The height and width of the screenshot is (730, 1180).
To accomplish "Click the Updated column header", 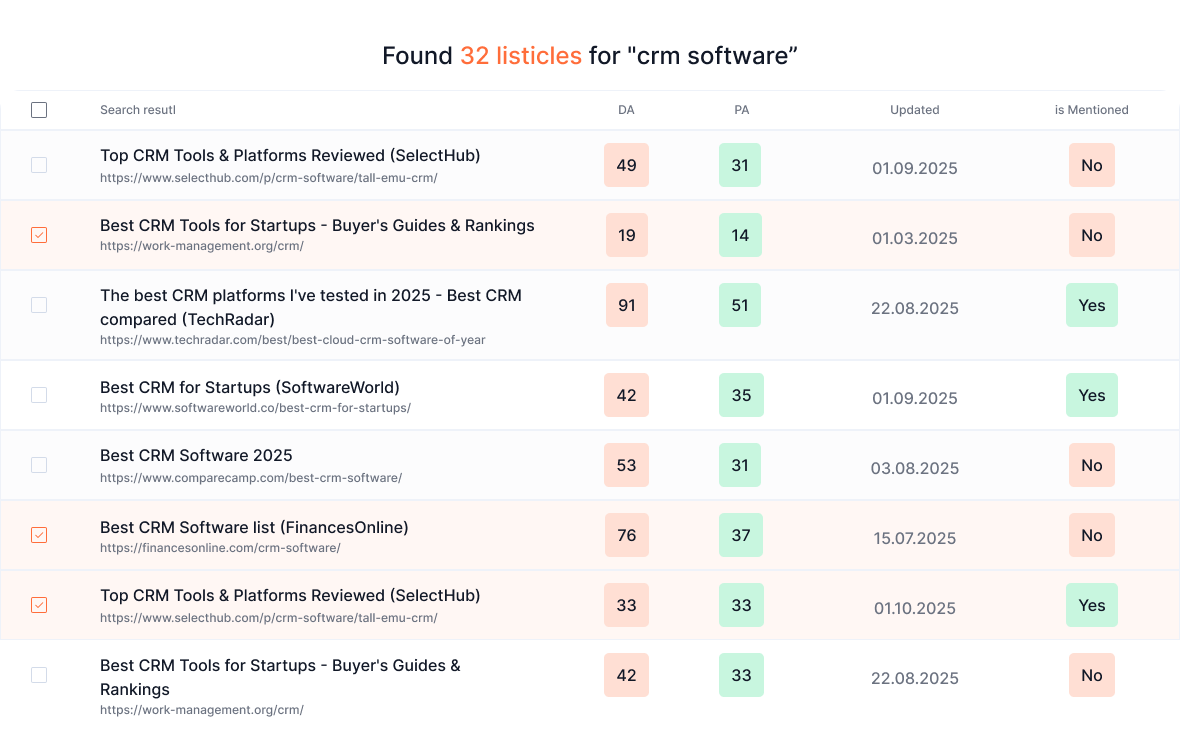I will (914, 110).
